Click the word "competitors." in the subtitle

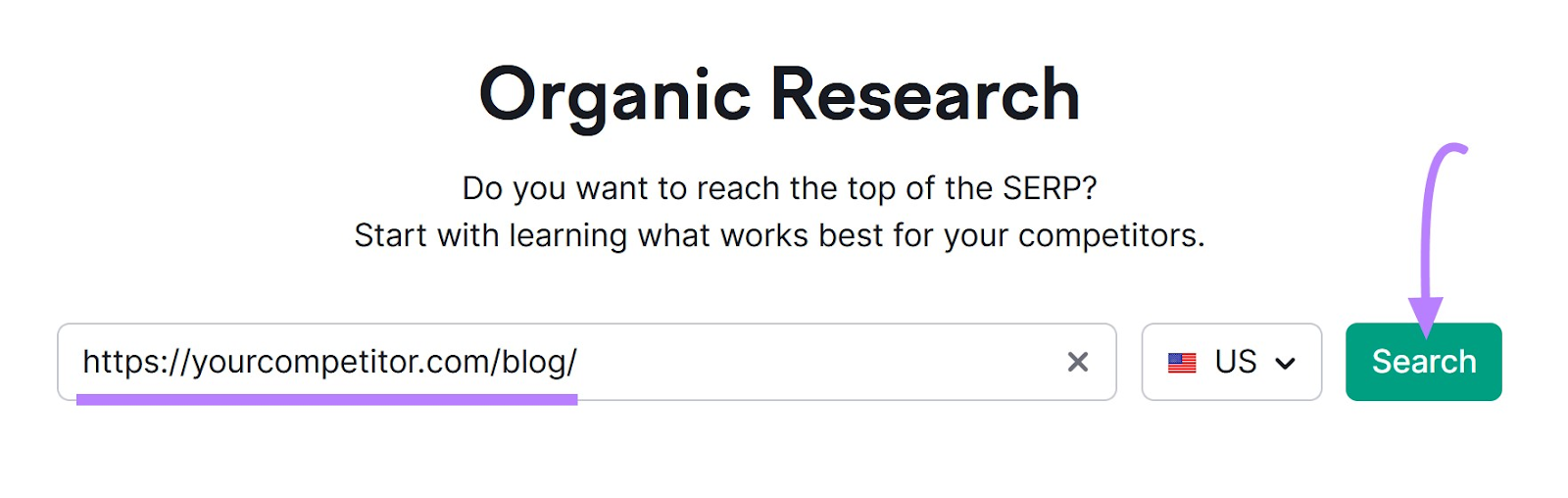pos(1111,236)
